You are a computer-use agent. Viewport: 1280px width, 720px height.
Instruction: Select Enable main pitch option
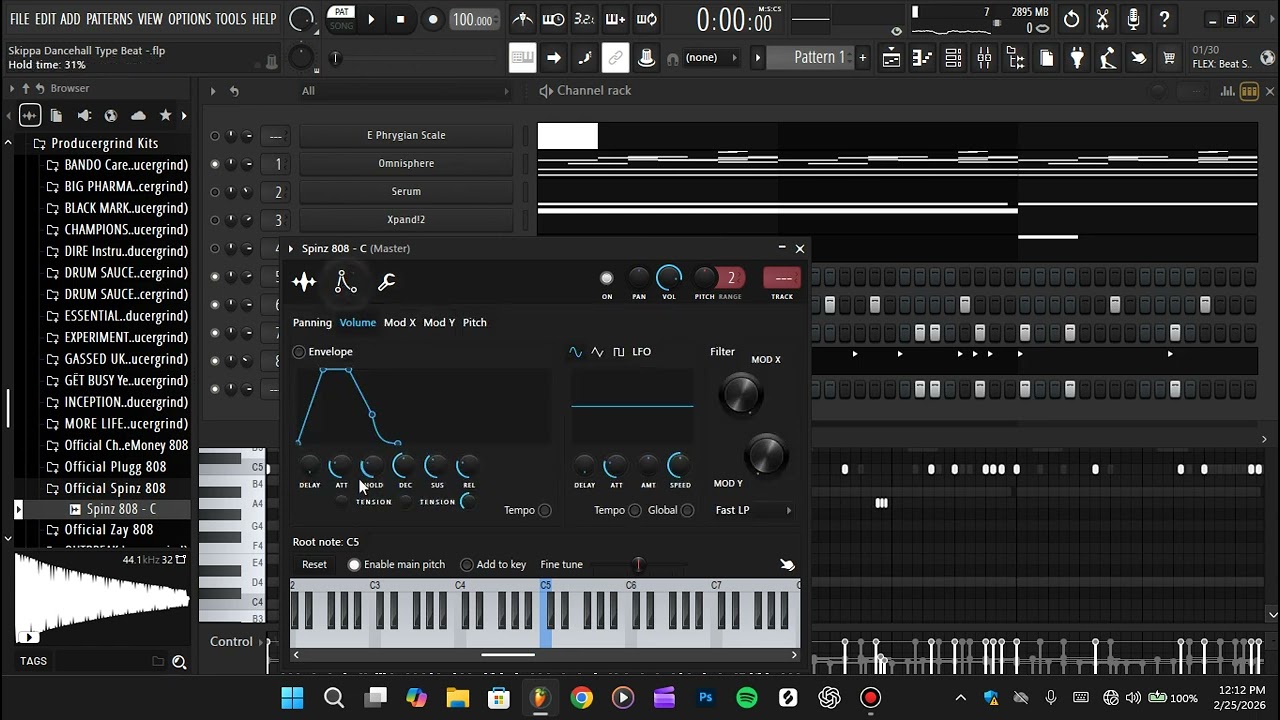point(354,565)
